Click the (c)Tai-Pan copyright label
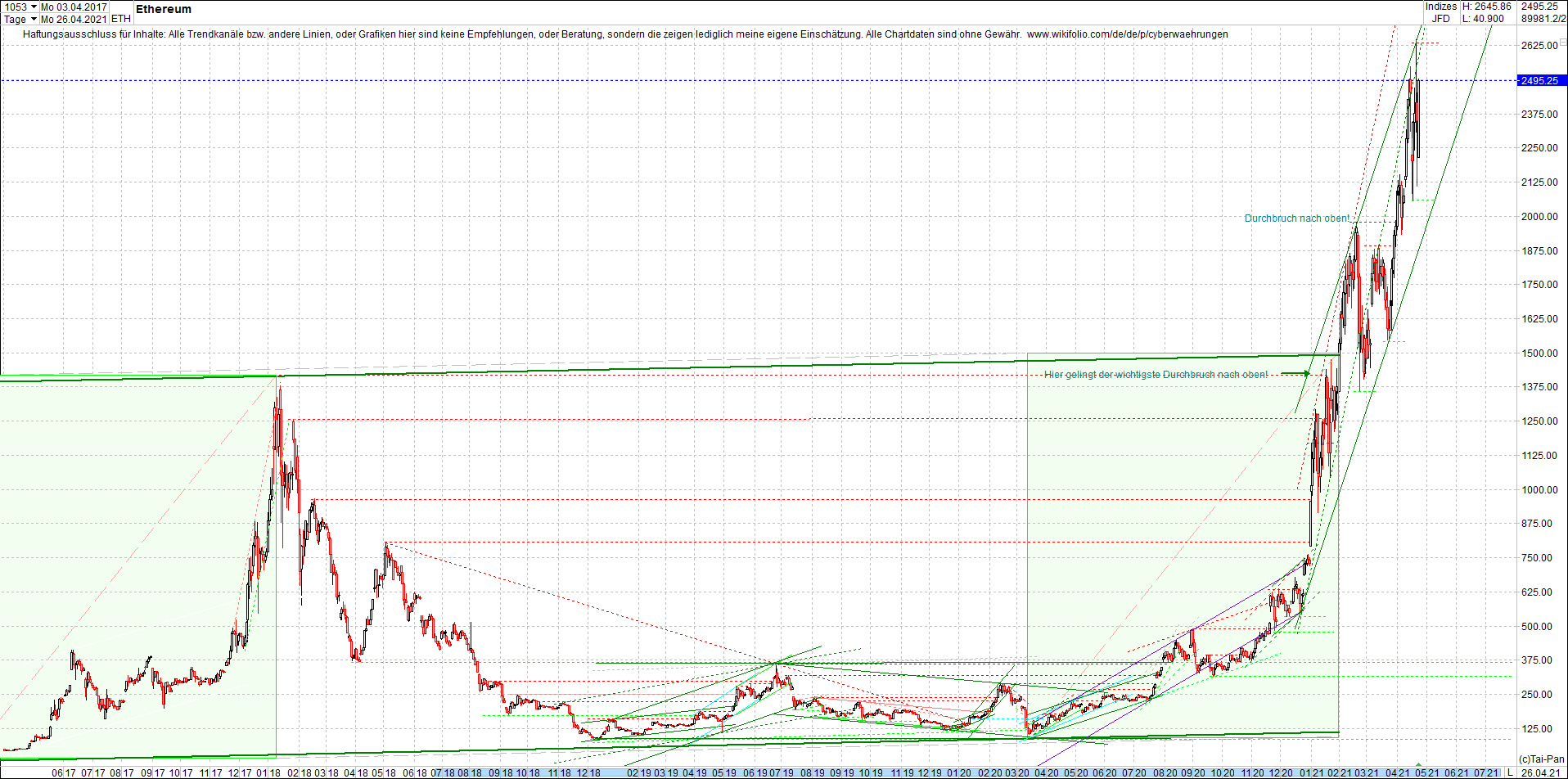Viewport: 1568px width, 779px height. [x=1541, y=759]
